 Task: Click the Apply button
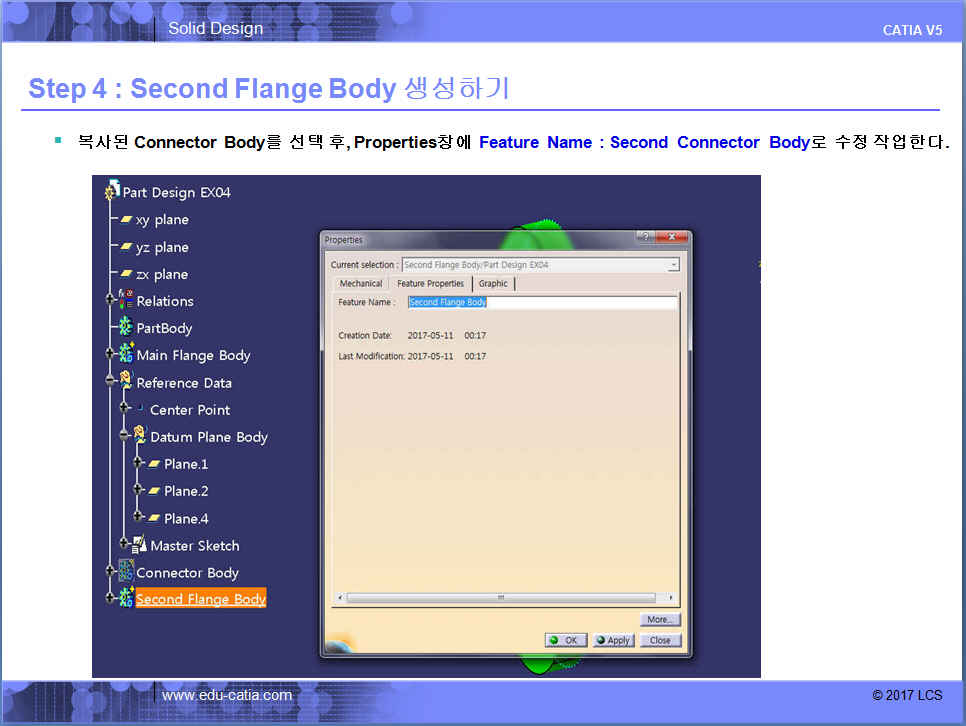click(612, 640)
